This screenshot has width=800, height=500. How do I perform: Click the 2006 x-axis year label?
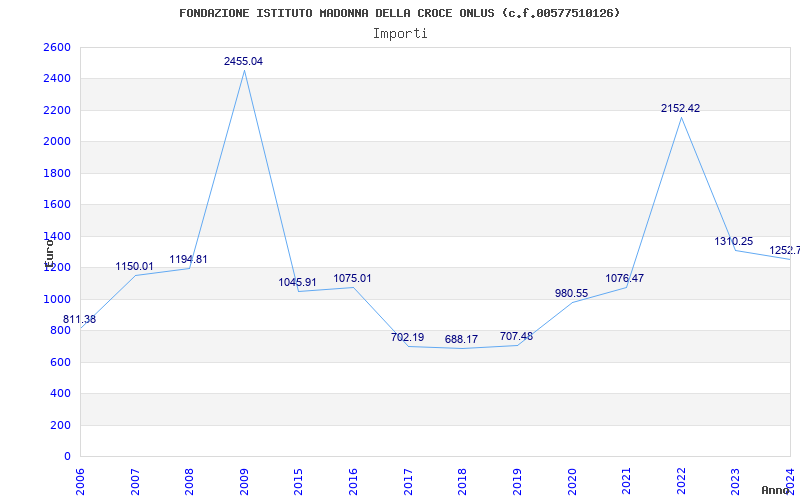tap(80, 481)
